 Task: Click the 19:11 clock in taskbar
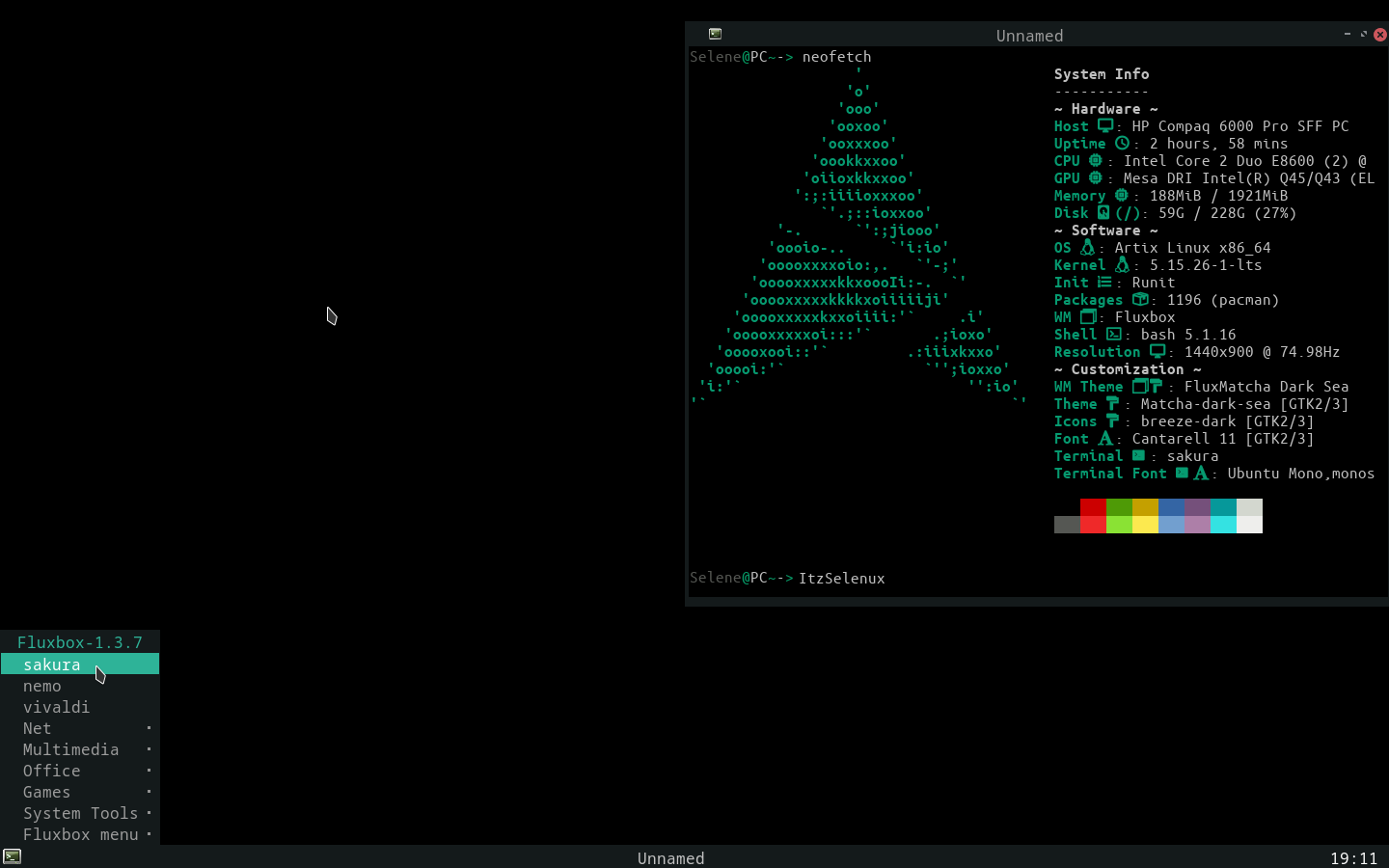coord(1354,857)
